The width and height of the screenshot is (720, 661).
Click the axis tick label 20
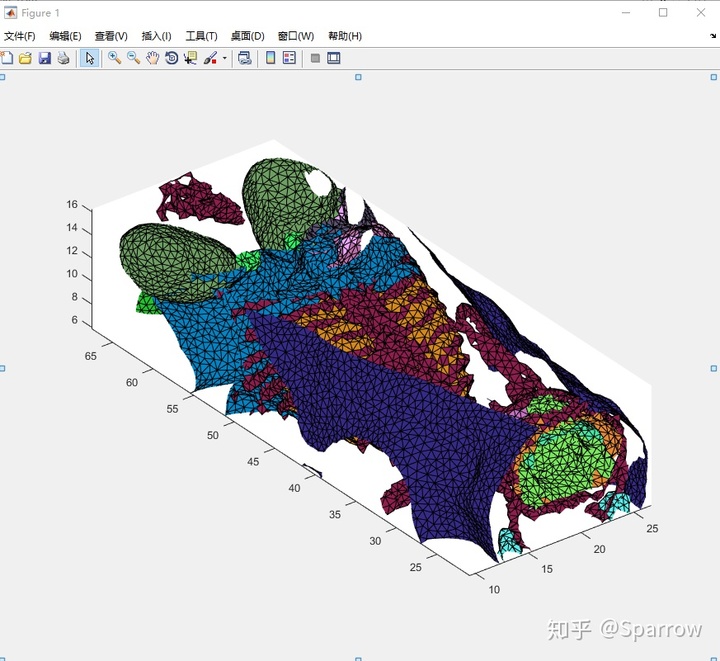599,549
